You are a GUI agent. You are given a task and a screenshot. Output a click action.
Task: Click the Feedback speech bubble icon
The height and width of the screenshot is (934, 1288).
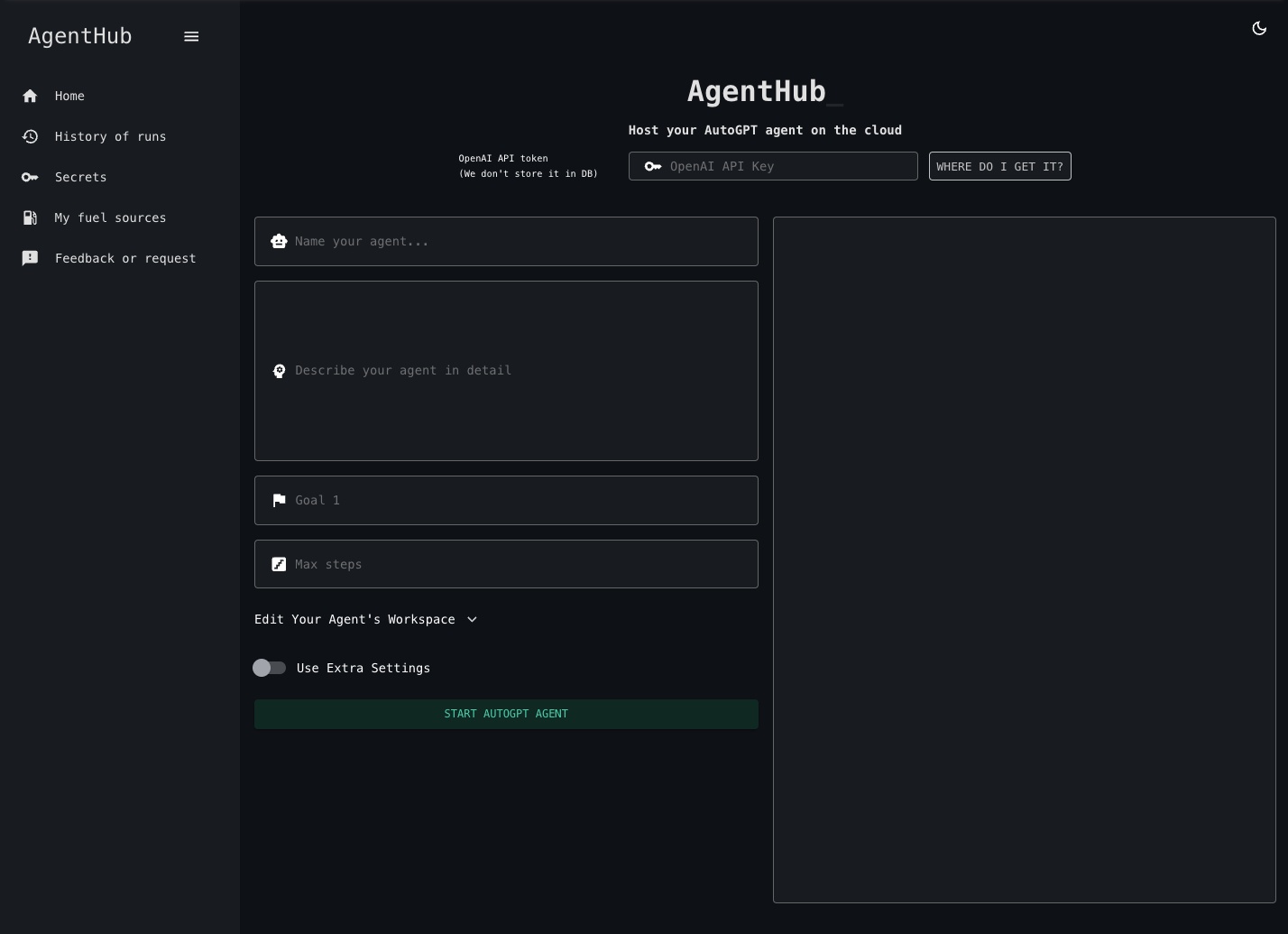click(30, 258)
